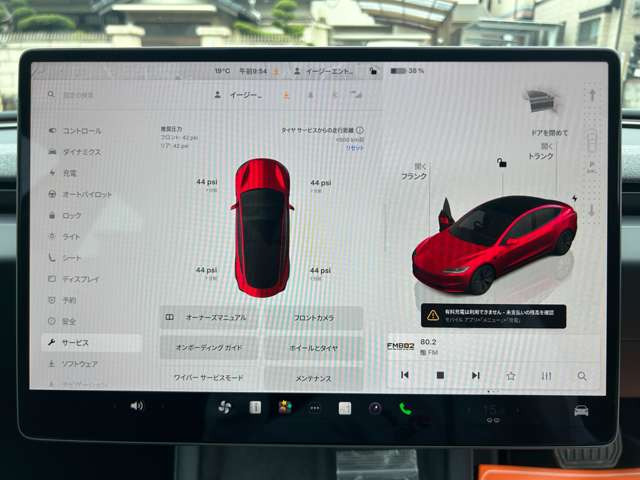Tap 開く トランク to open the trunk

point(540,151)
